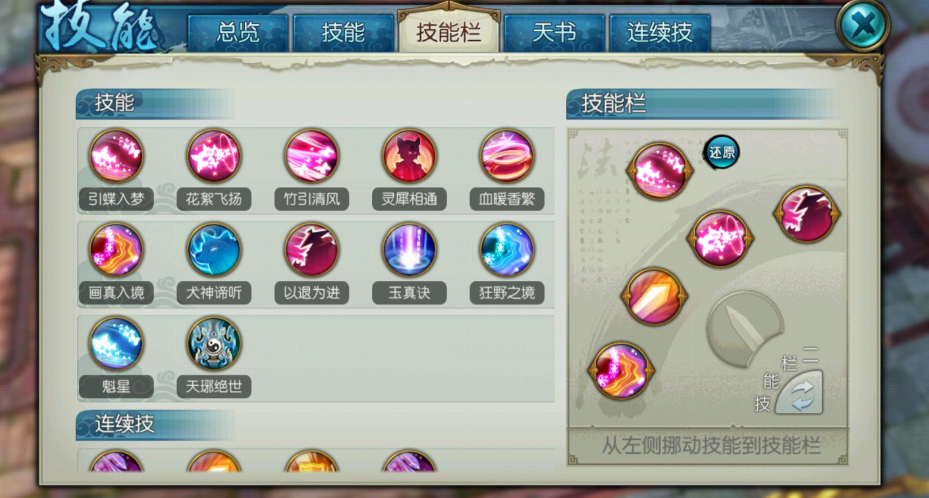
Task: Select the 魁星 skill icon
Action: tap(116, 344)
